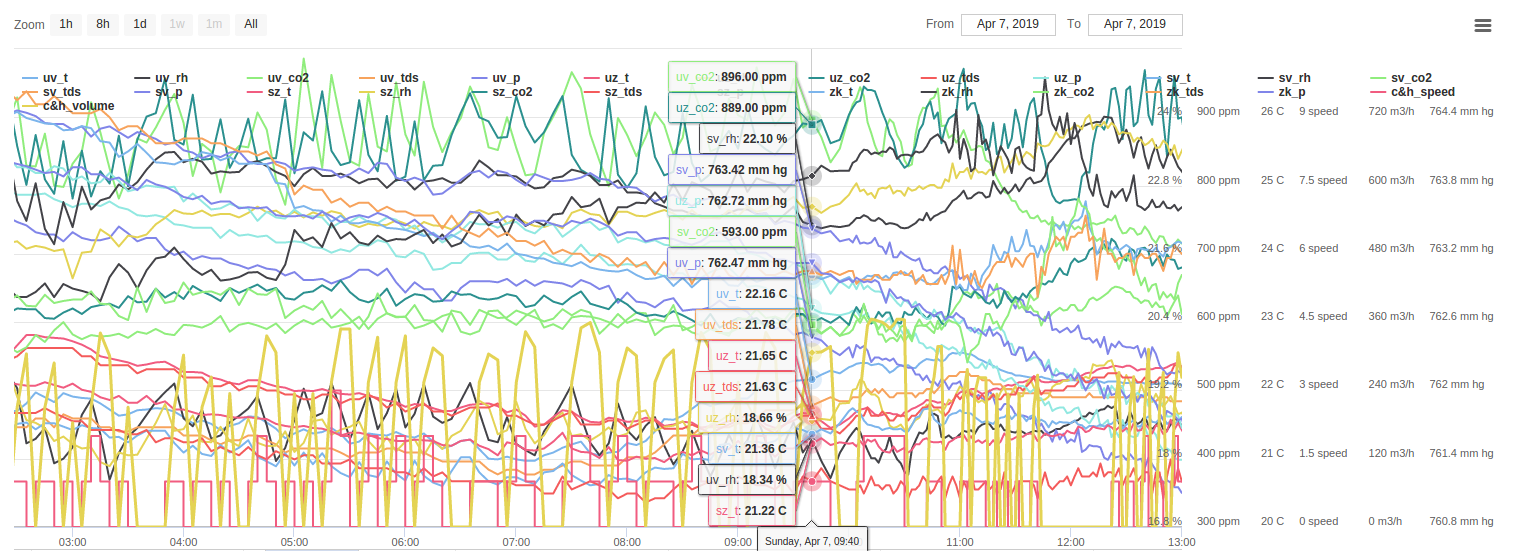Toggle sv_co2 legend item
Image resolution: width=1519 pixels, height=551 pixels.
[1400, 77]
